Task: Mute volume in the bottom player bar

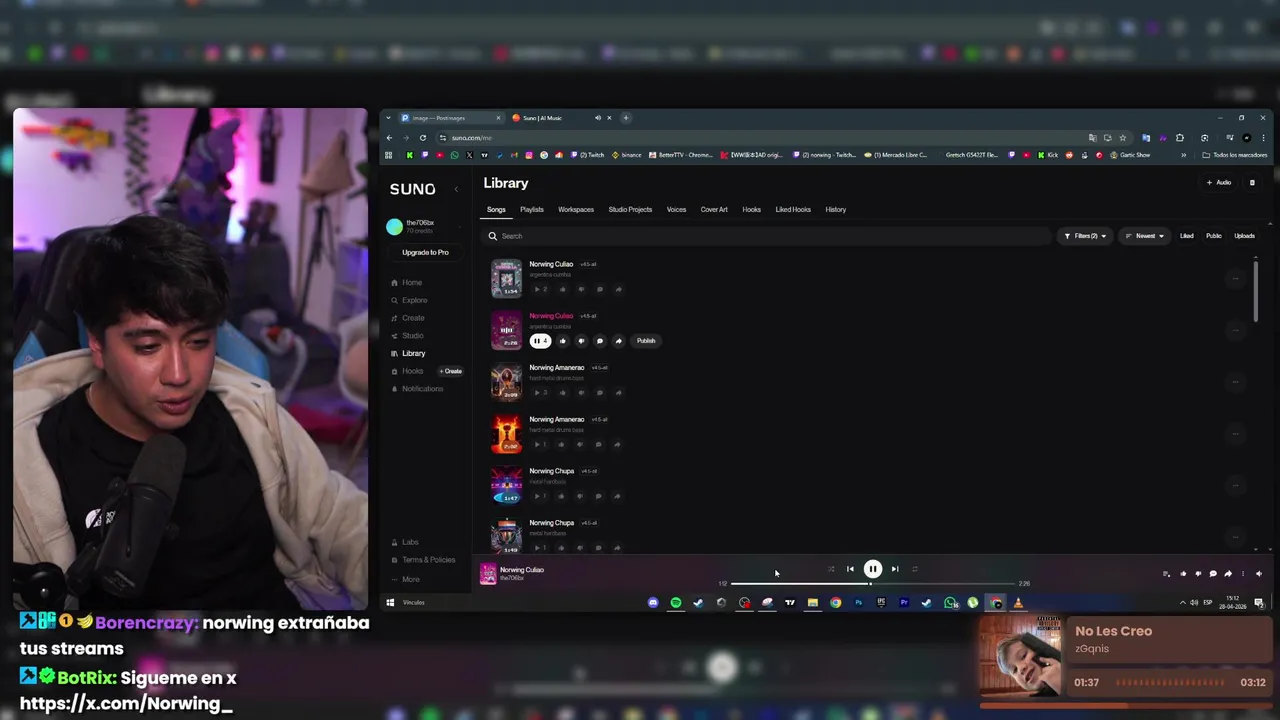Action: tap(1258, 574)
